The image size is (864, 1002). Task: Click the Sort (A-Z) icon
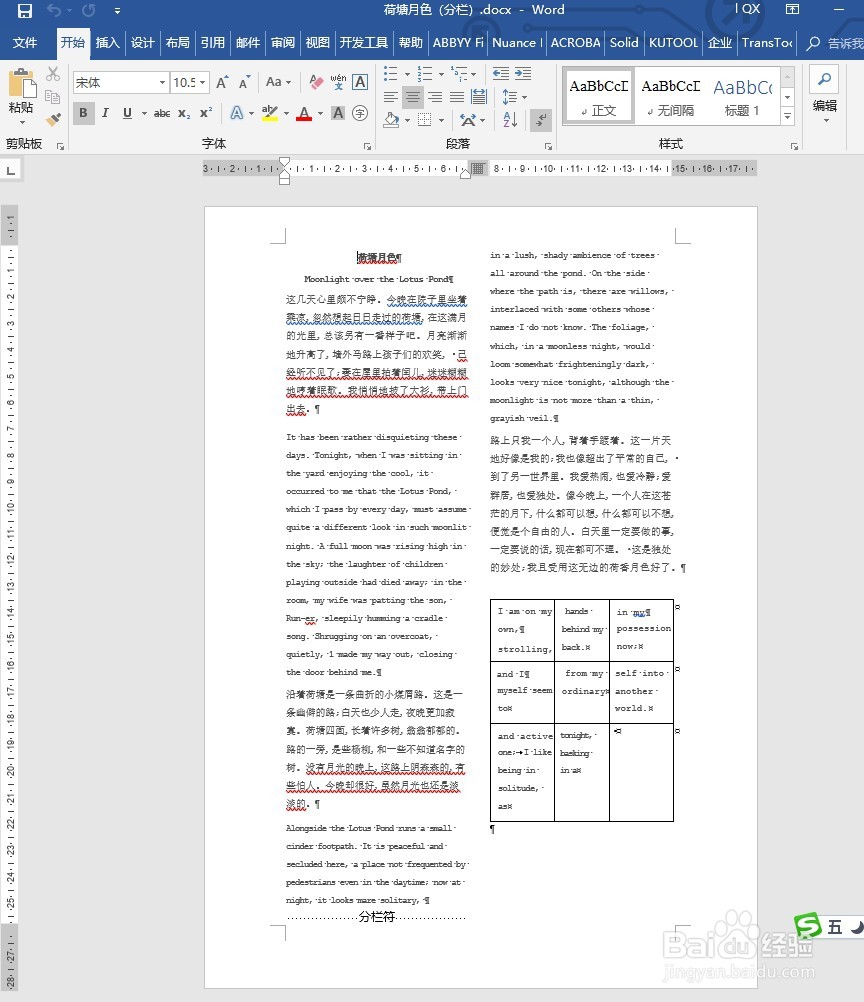(x=510, y=119)
